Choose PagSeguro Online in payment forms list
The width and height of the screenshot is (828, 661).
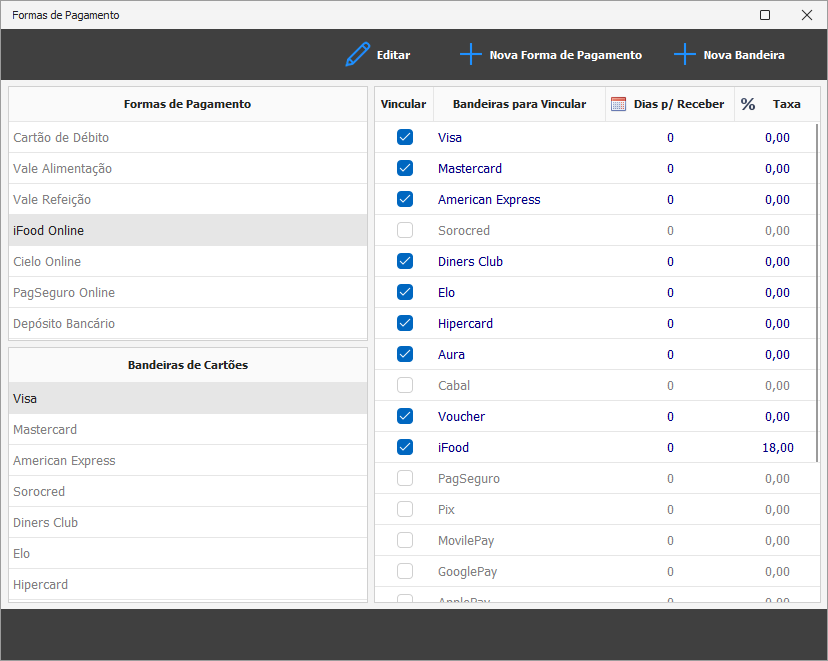click(64, 293)
